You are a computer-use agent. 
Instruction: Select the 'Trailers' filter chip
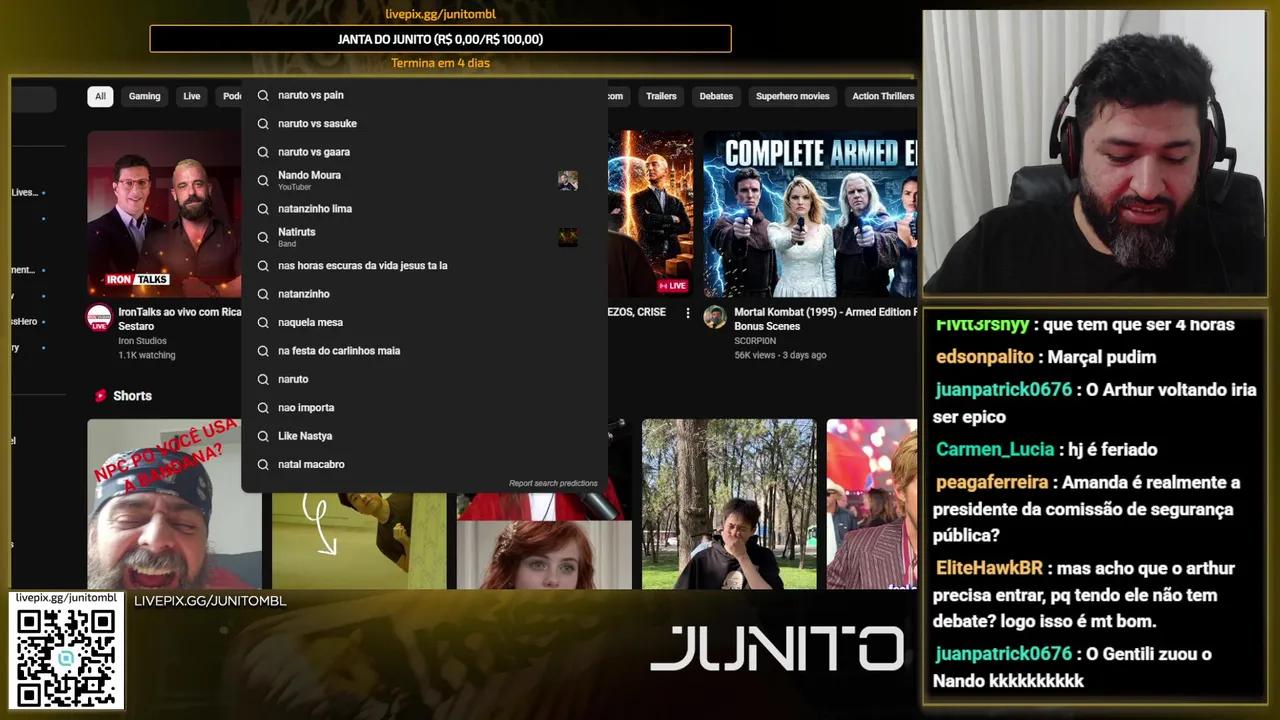coord(661,96)
